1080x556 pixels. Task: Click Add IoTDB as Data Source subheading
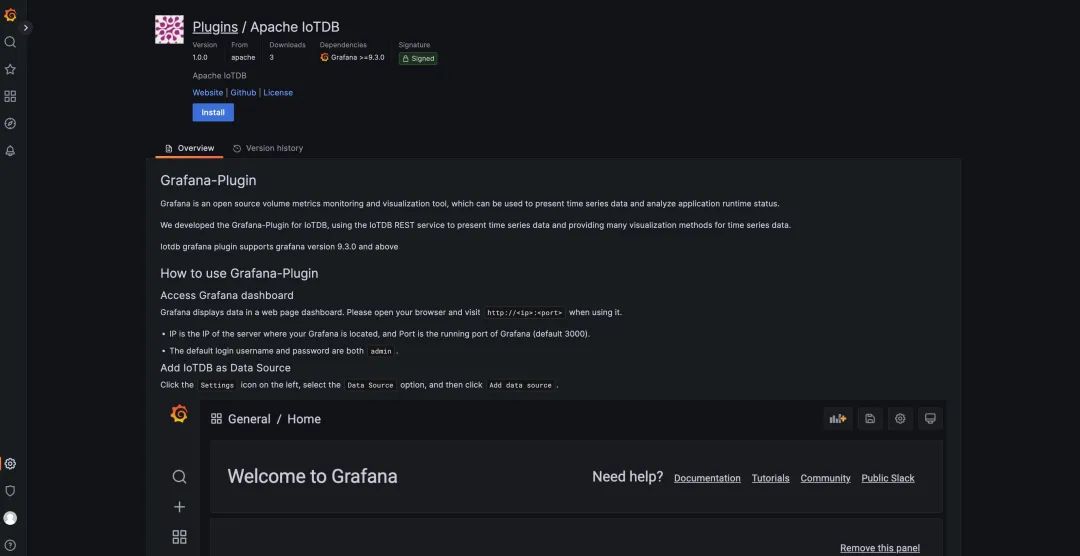tap(225, 368)
